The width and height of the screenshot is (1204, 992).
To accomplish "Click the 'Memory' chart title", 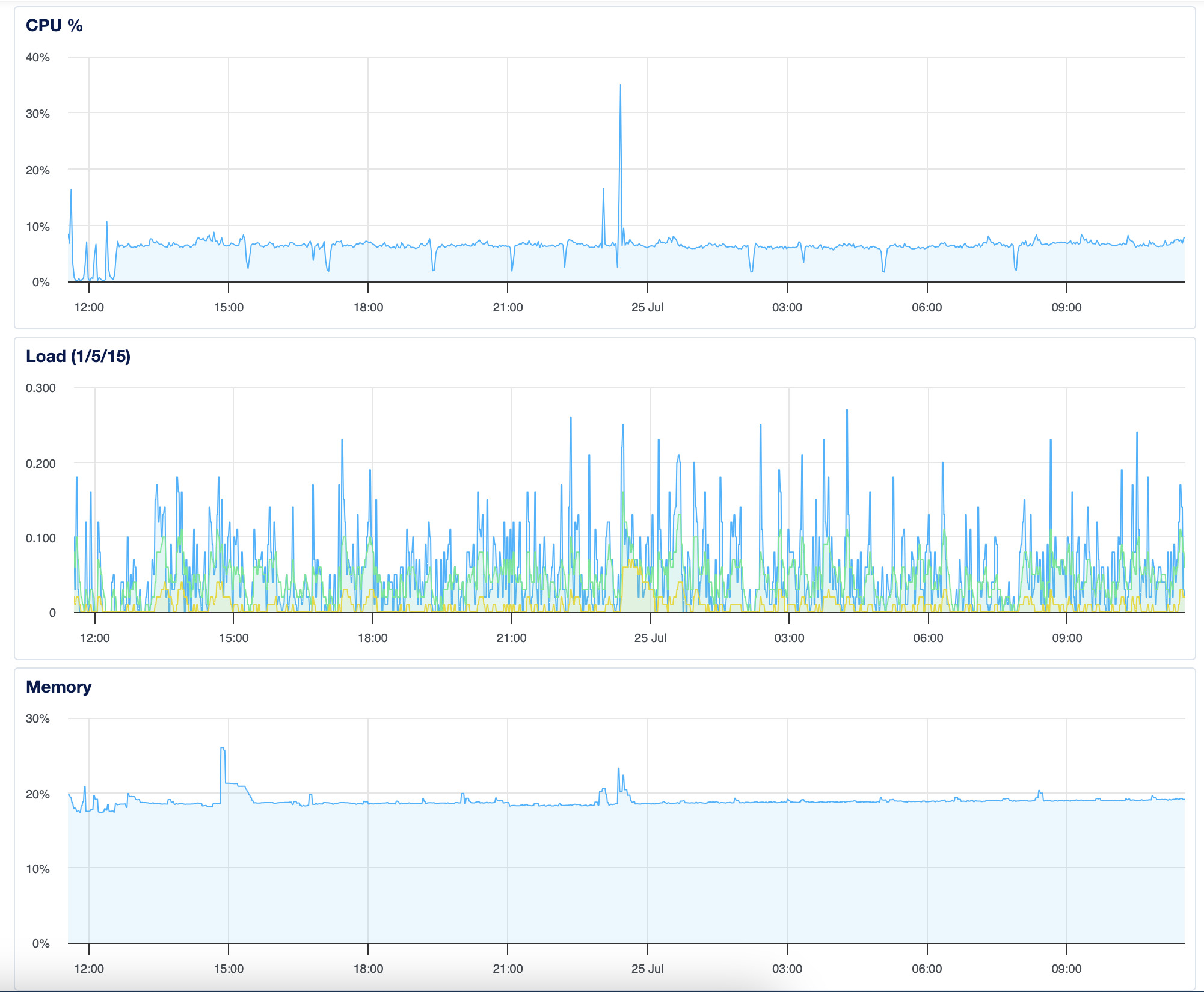I will click(x=58, y=687).
